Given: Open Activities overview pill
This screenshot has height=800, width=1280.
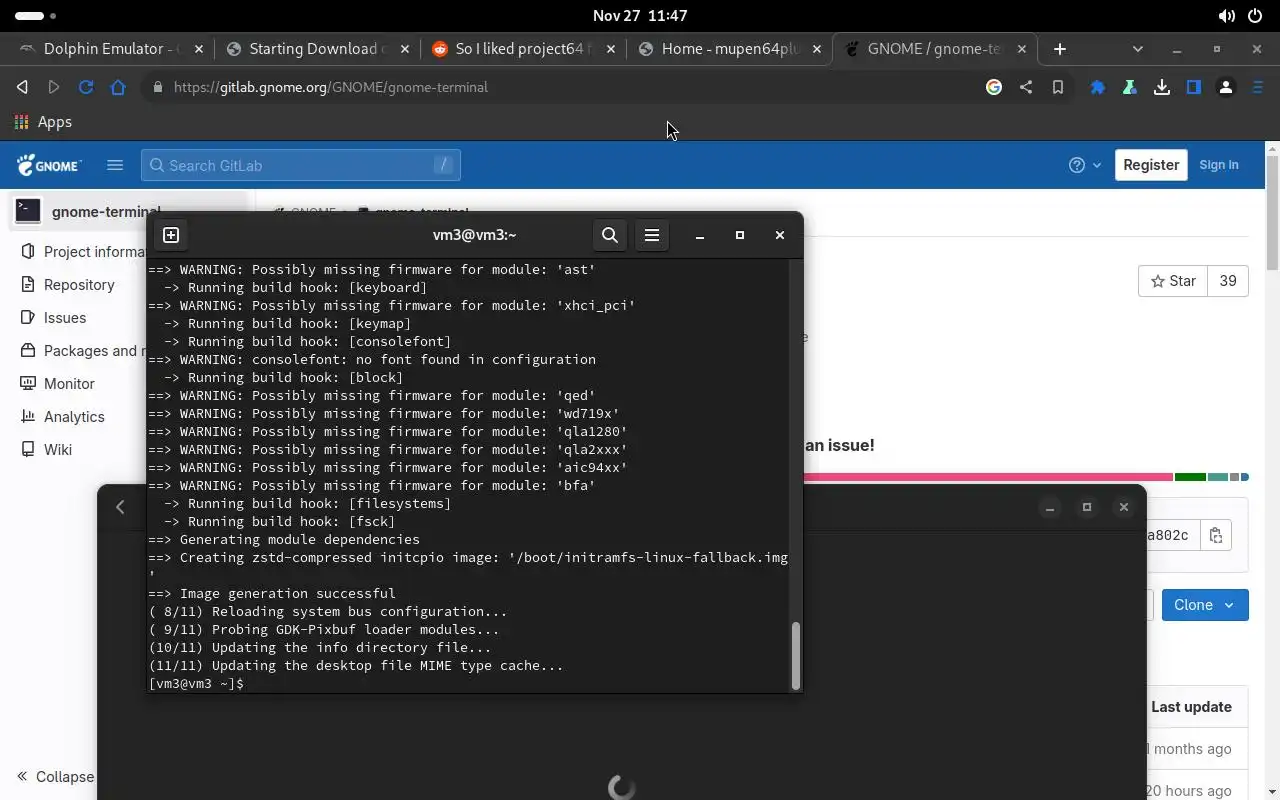Looking at the screenshot, I should coord(36,16).
